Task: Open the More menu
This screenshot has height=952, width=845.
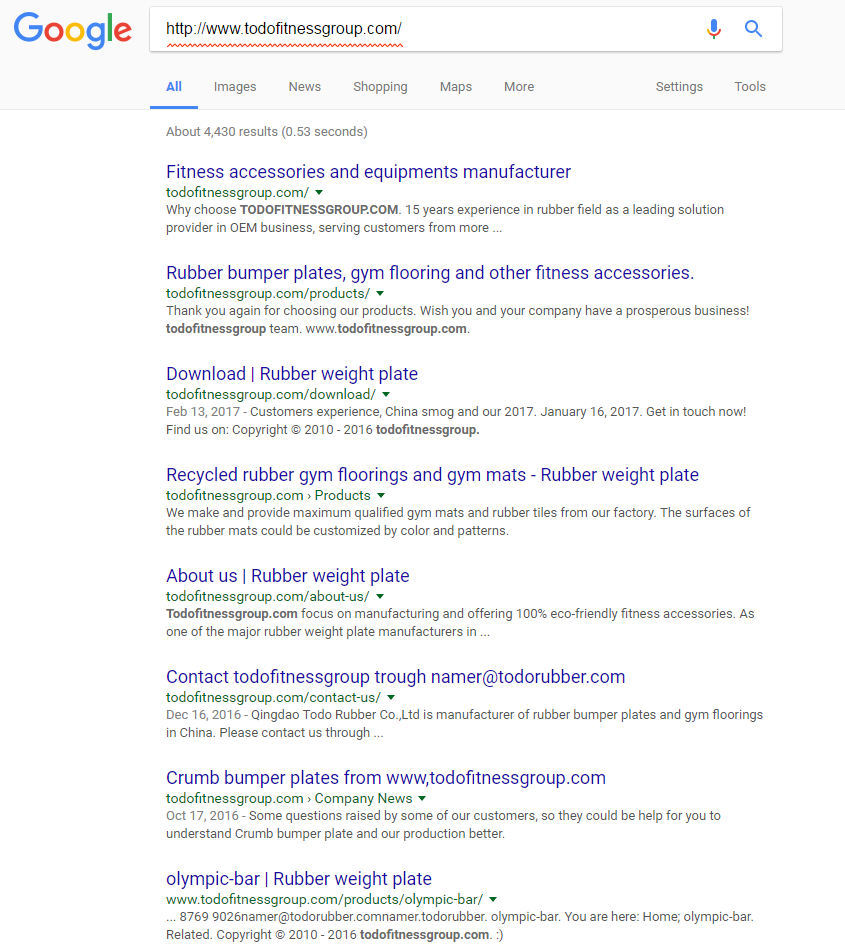Action: tap(519, 87)
